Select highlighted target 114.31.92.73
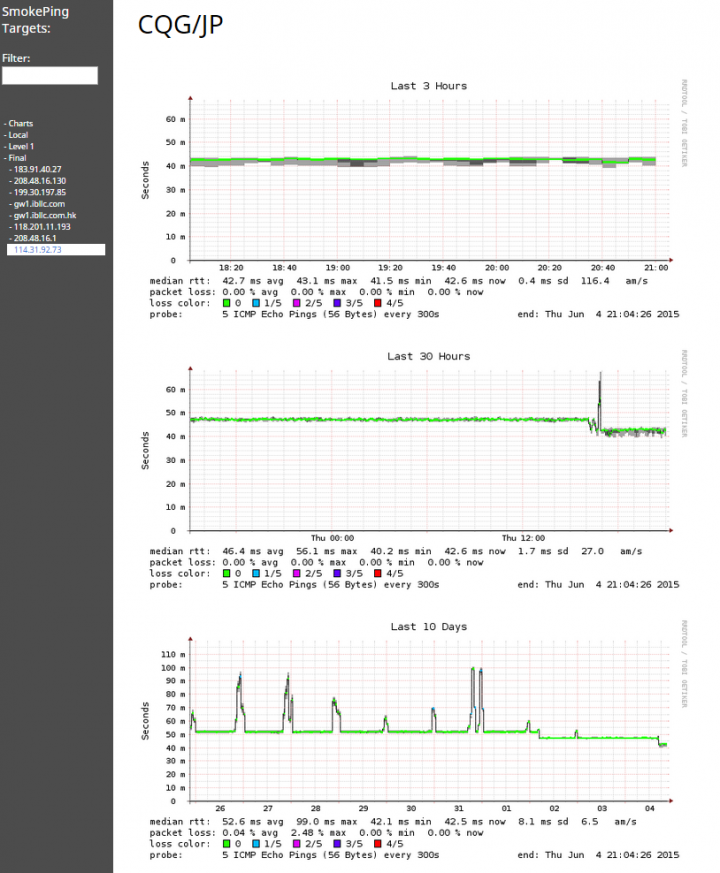Viewport: 720px width, 873px height. [x=56, y=250]
